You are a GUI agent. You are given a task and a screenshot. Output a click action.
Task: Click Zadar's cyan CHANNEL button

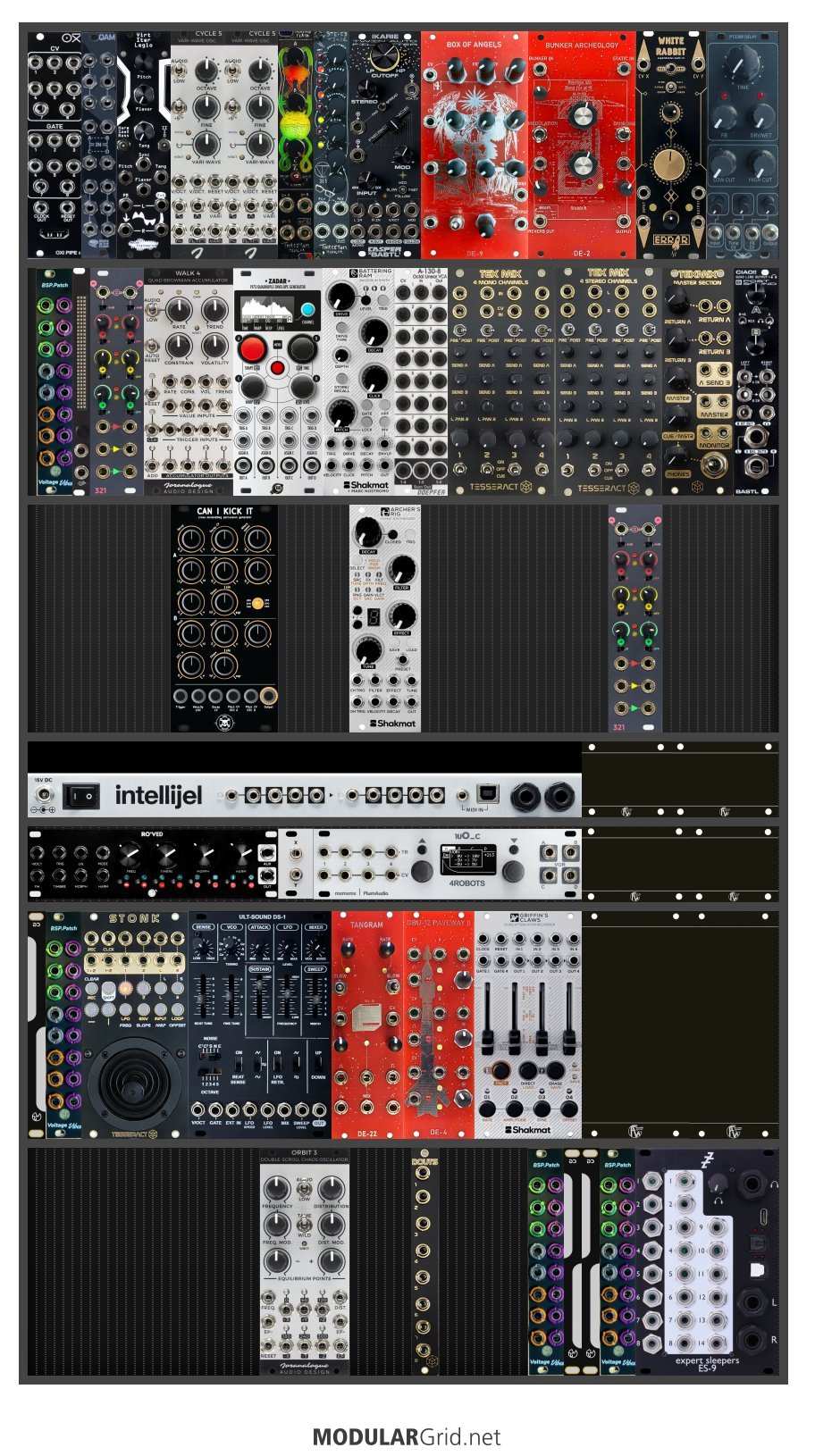[x=308, y=311]
